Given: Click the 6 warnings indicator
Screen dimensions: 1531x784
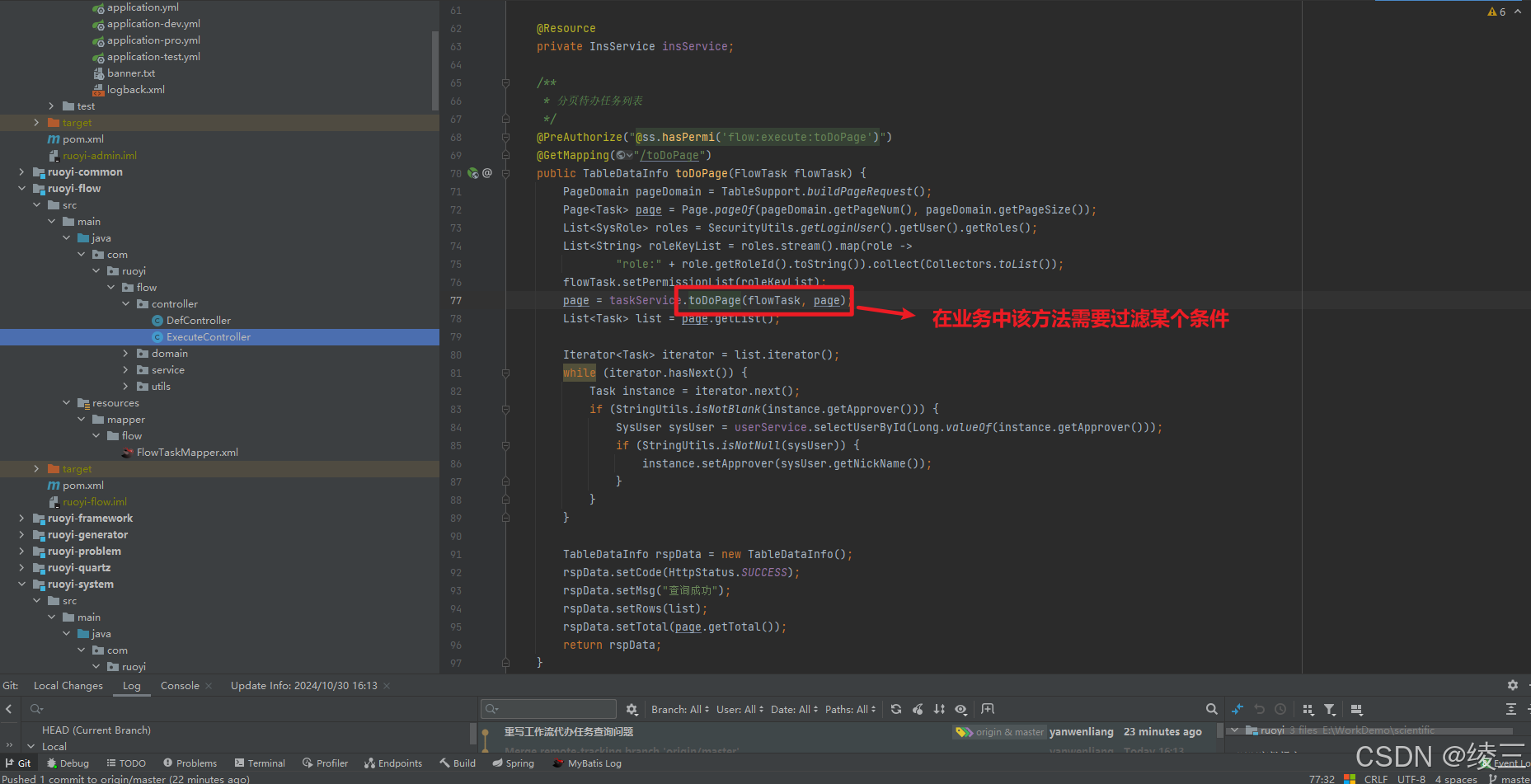Looking at the screenshot, I should coord(1498,12).
